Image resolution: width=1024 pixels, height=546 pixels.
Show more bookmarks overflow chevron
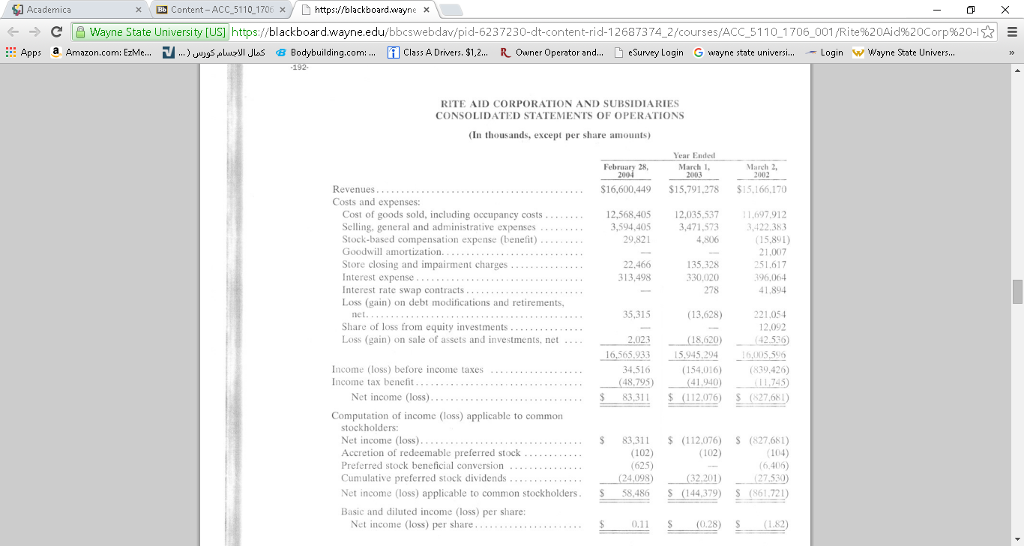pyautogui.click(x=1012, y=52)
